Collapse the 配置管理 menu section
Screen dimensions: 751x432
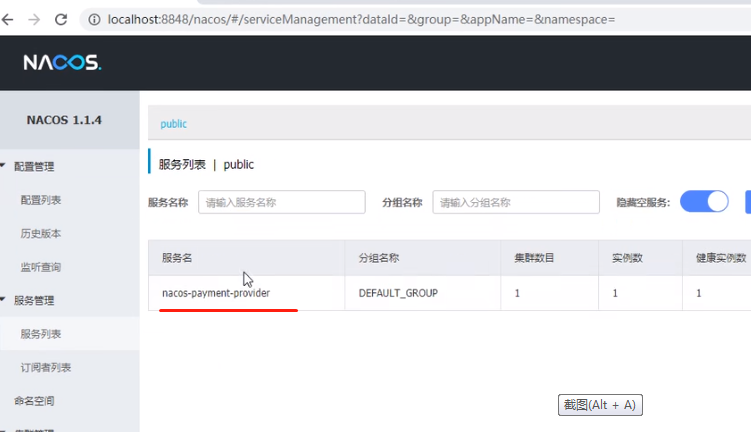[x=34, y=166]
